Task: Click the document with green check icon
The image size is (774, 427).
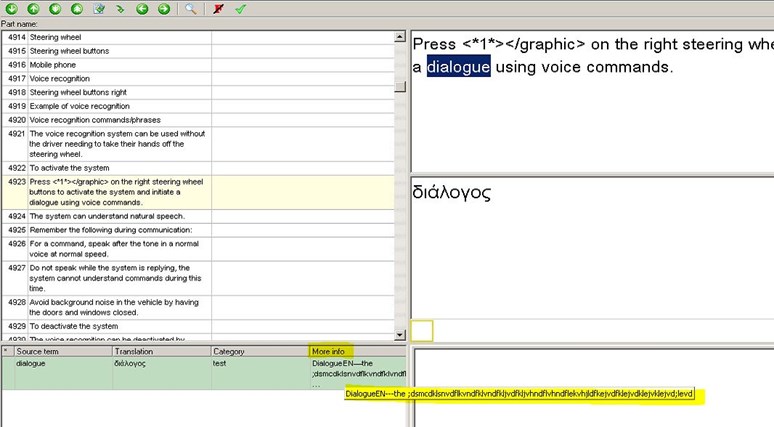Action: [99, 8]
